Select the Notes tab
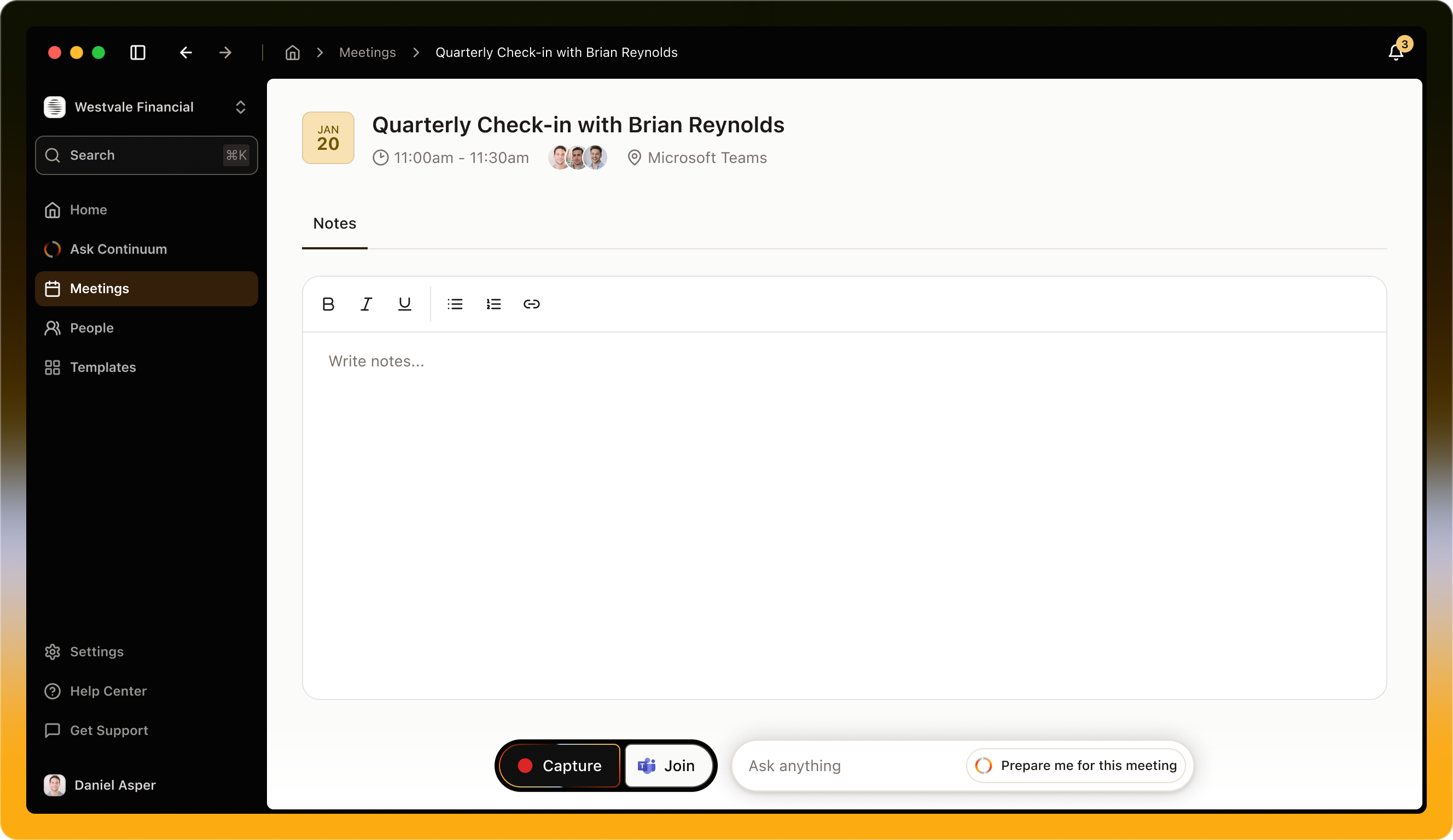This screenshot has width=1453, height=840. [334, 224]
